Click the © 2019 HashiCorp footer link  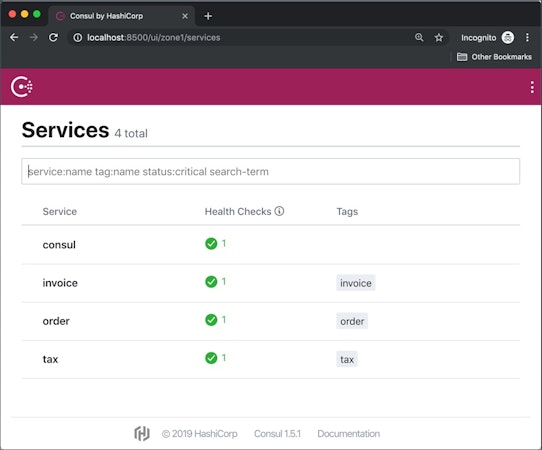(x=199, y=434)
